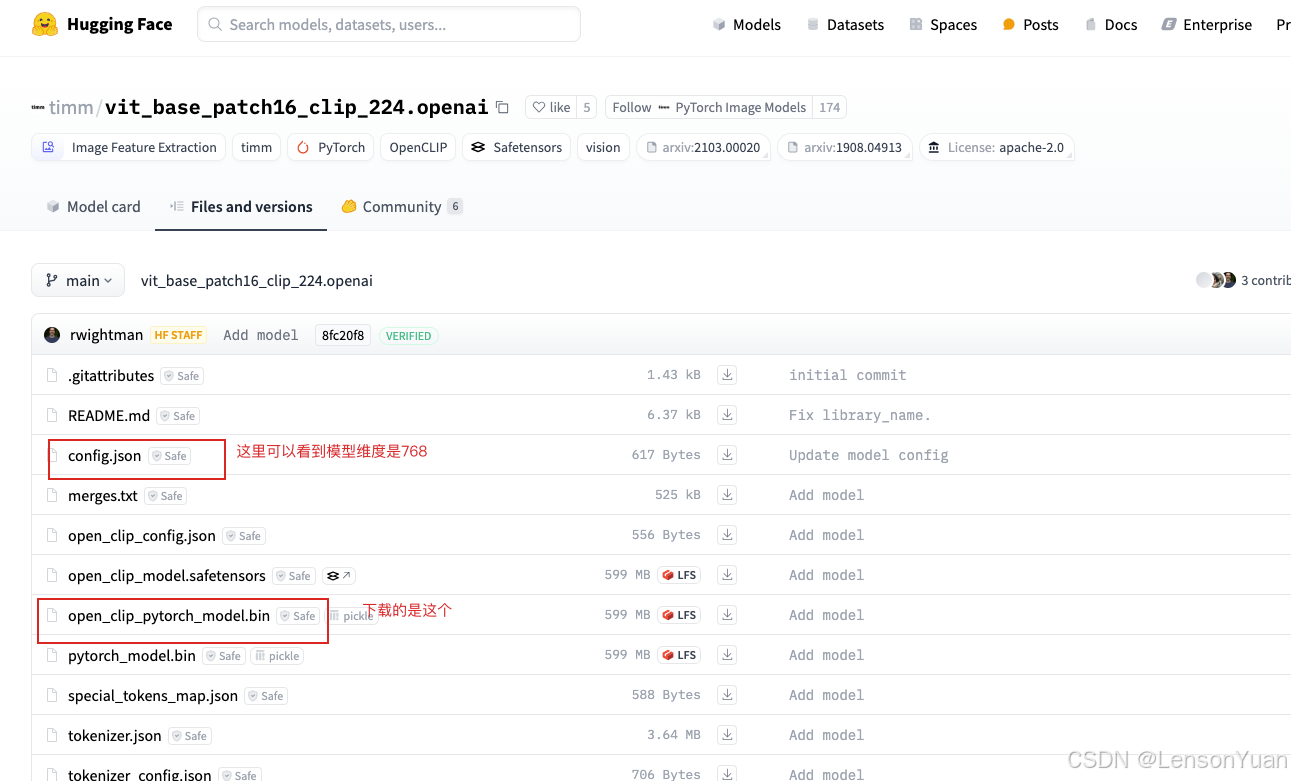Click the PyTorch tag

pyautogui.click(x=331, y=147)
